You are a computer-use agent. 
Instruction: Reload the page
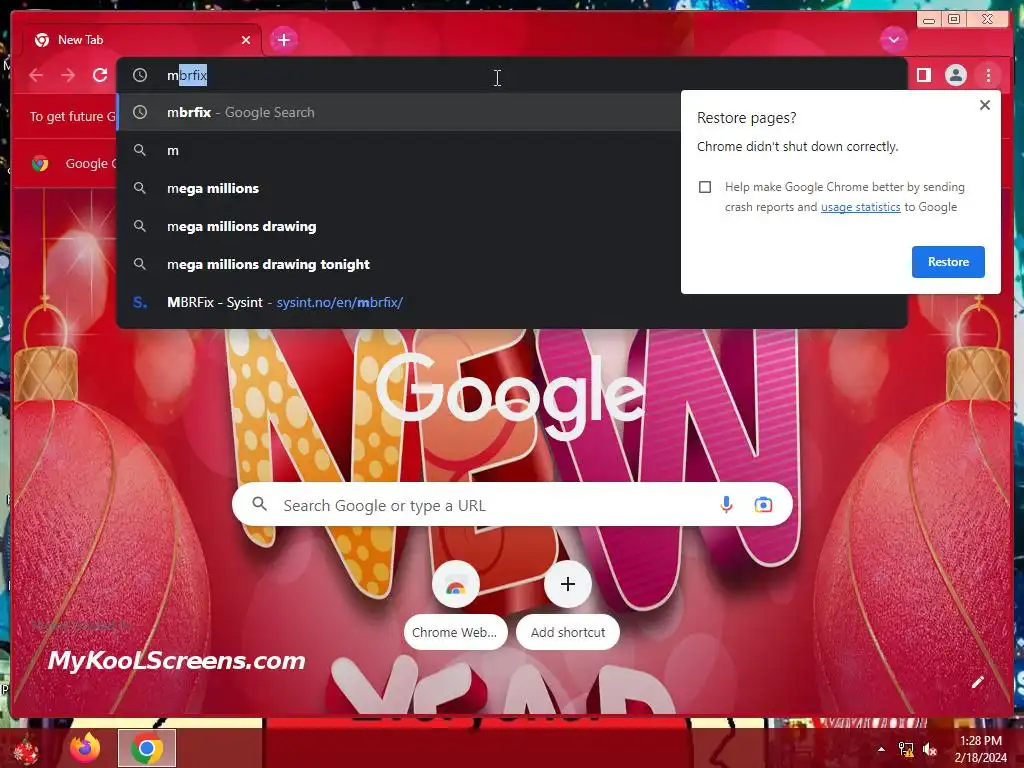100,75
